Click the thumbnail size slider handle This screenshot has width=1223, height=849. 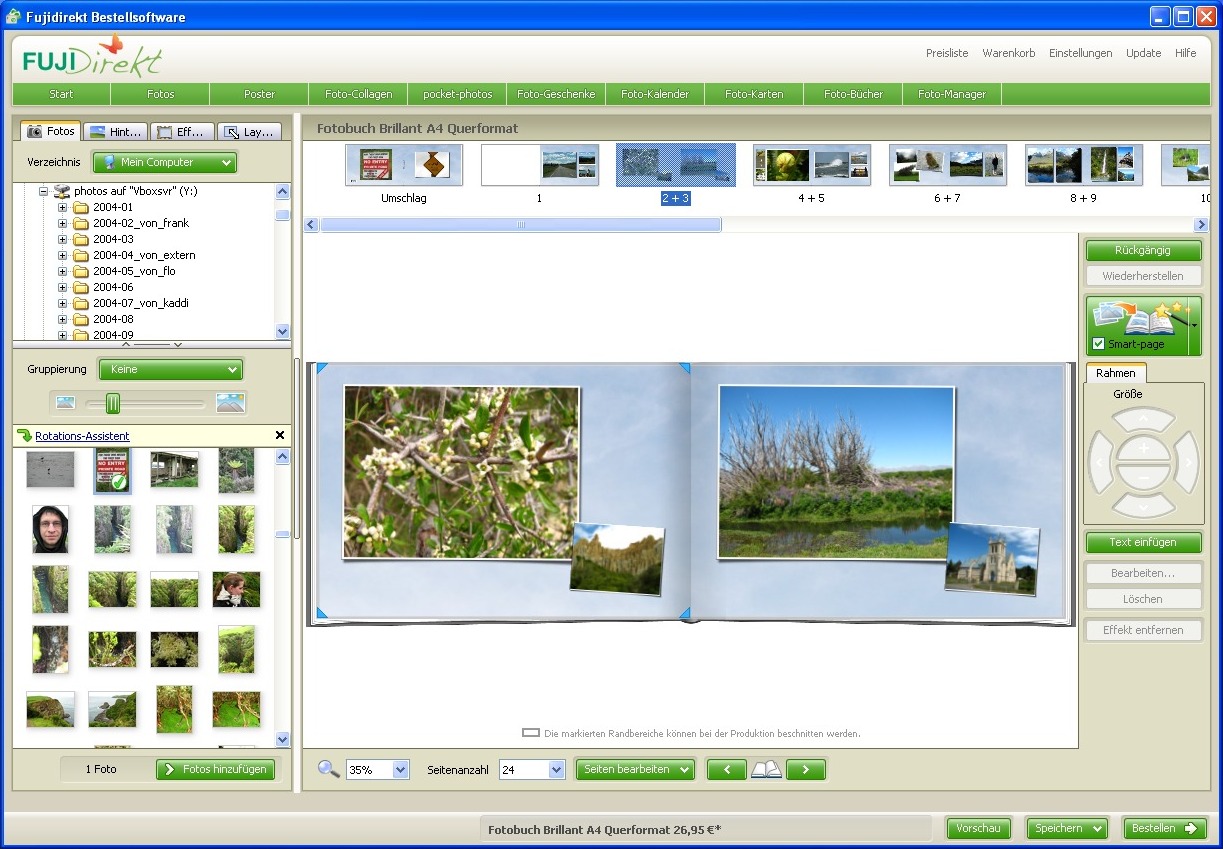click(113, 403)
